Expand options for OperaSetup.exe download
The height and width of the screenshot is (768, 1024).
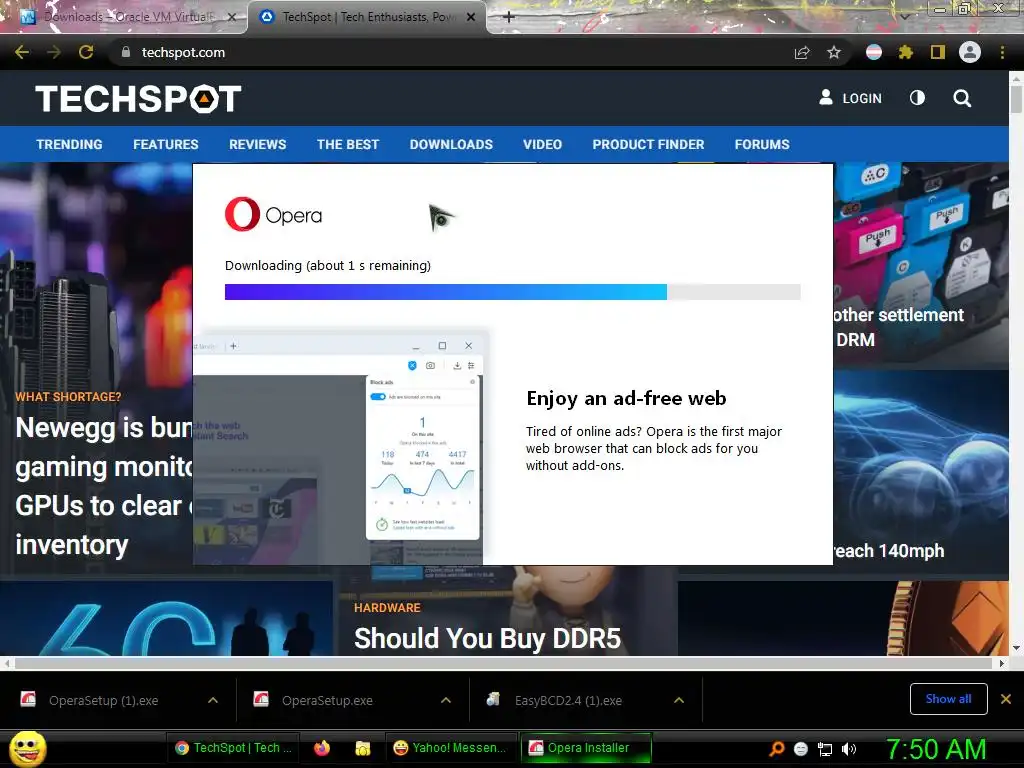pyautogui.click(x=446, y=700)
